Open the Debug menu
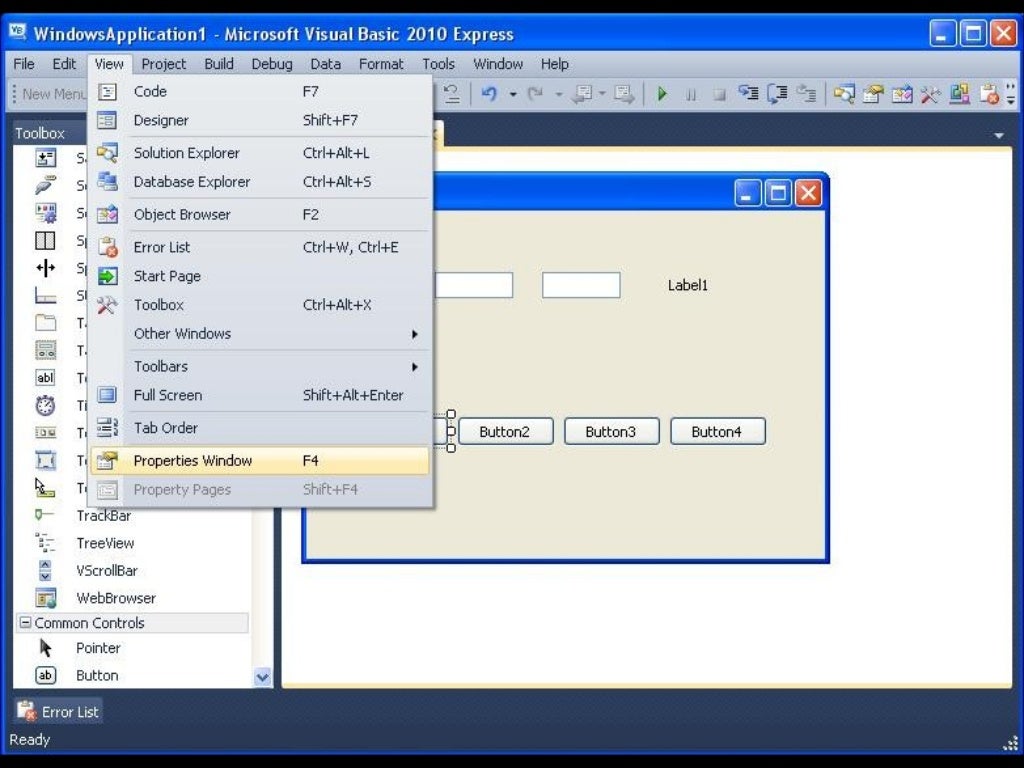Image resolution: width=1024 pixels, height=768 pixels. coord(272,64)
